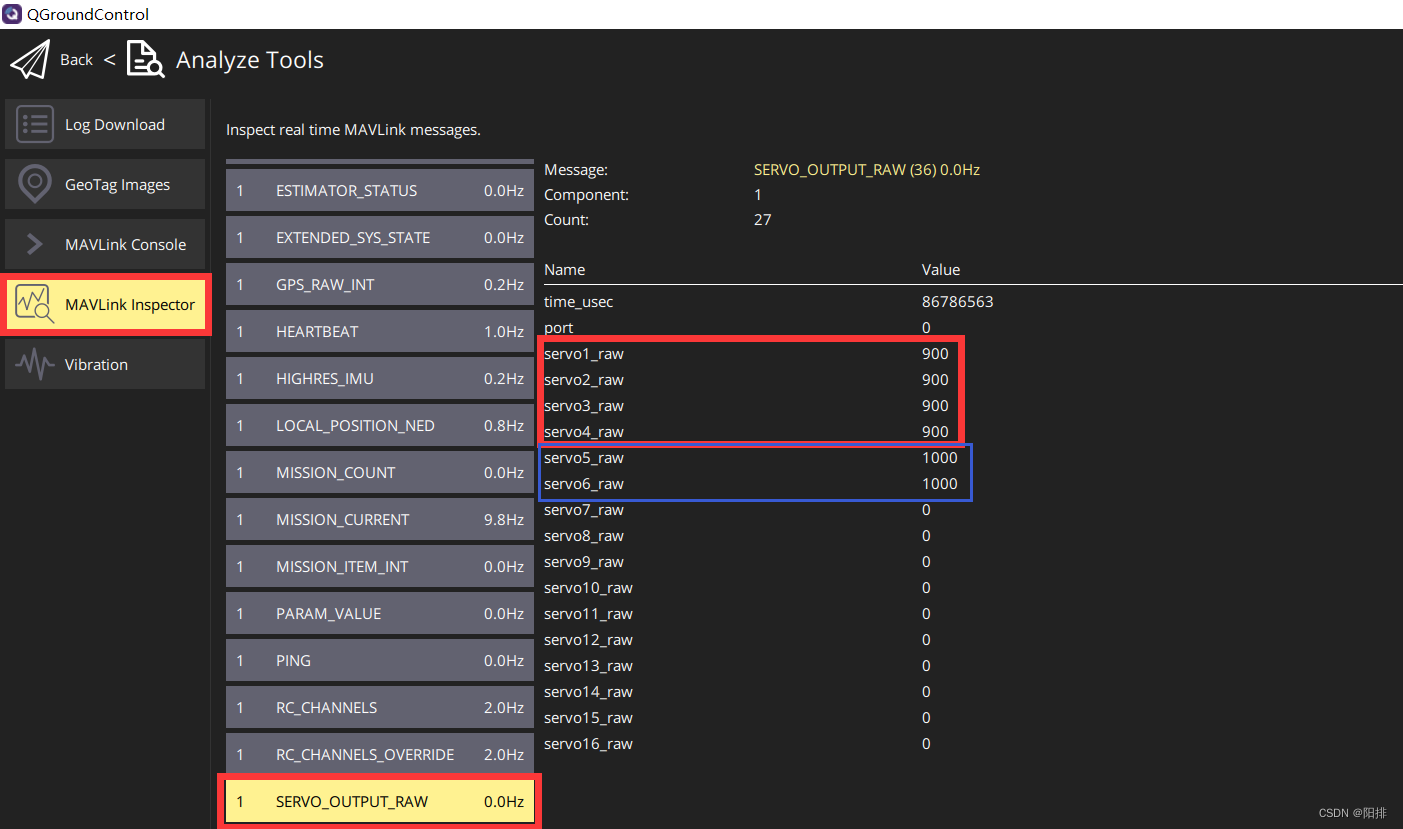Click the Vibration waveform icon

click(35, 364)
